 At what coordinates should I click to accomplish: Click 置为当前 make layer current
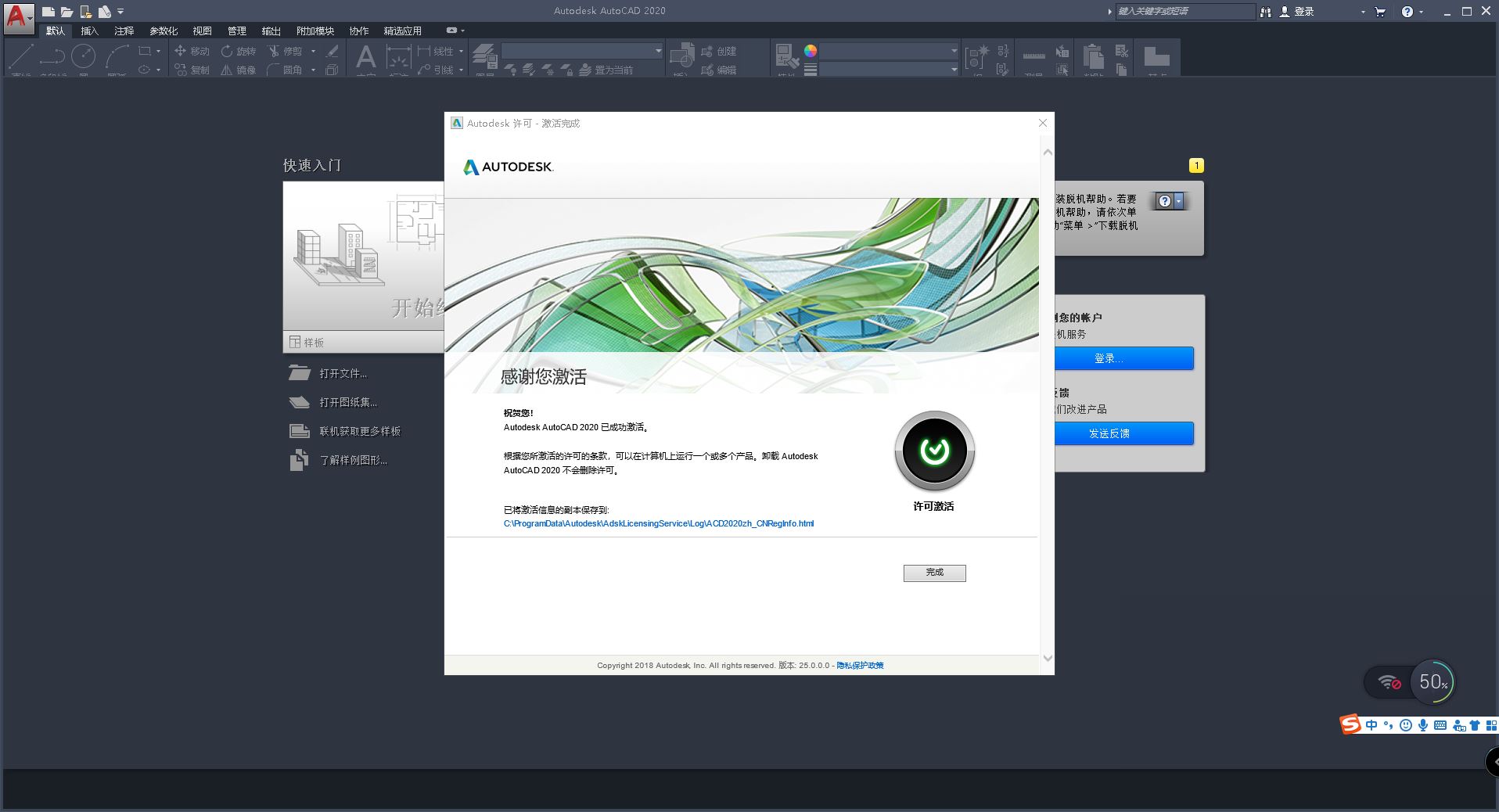606,70
